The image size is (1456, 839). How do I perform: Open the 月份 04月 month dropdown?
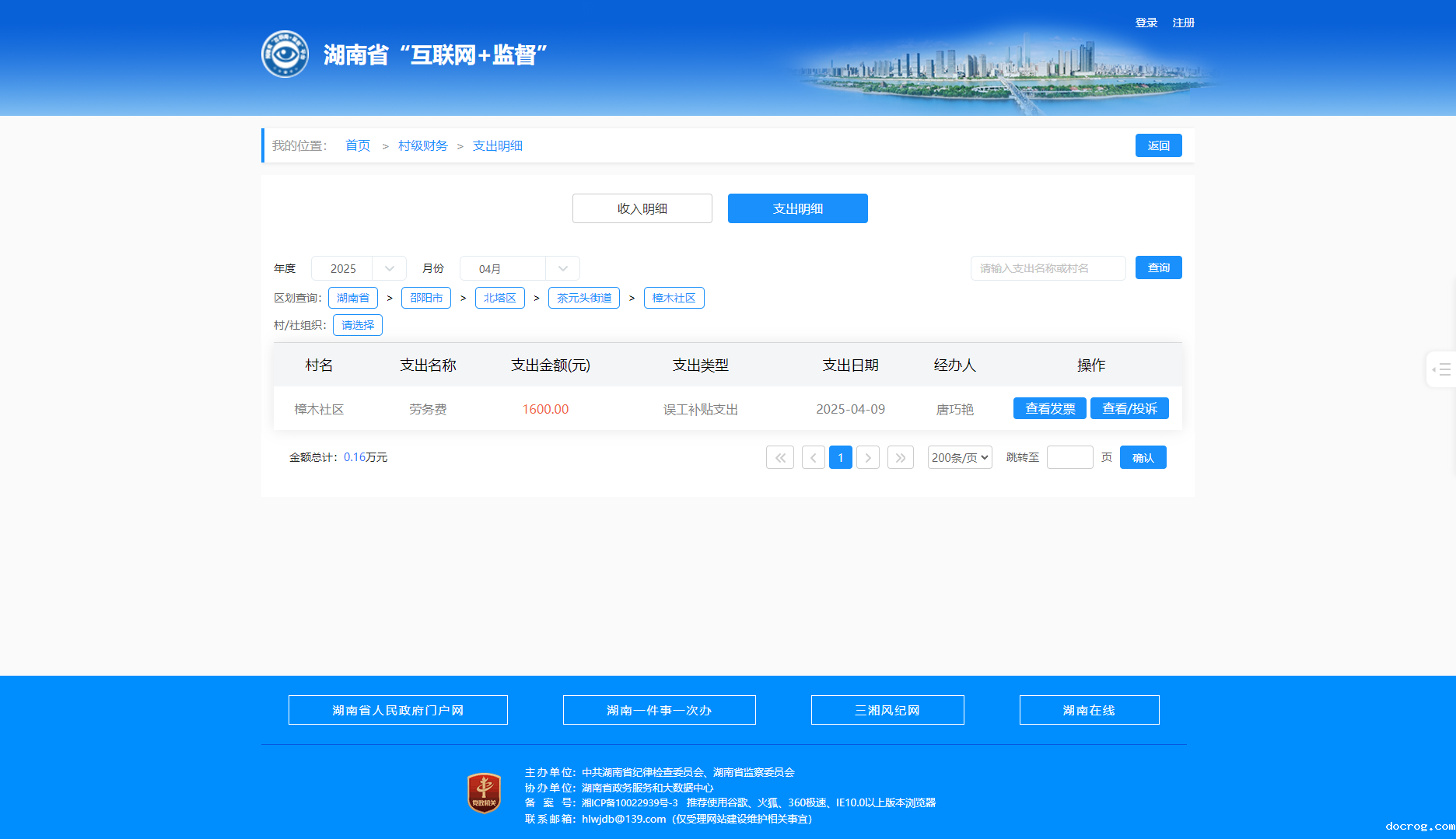pyautogui.click(x=520, y=268)
